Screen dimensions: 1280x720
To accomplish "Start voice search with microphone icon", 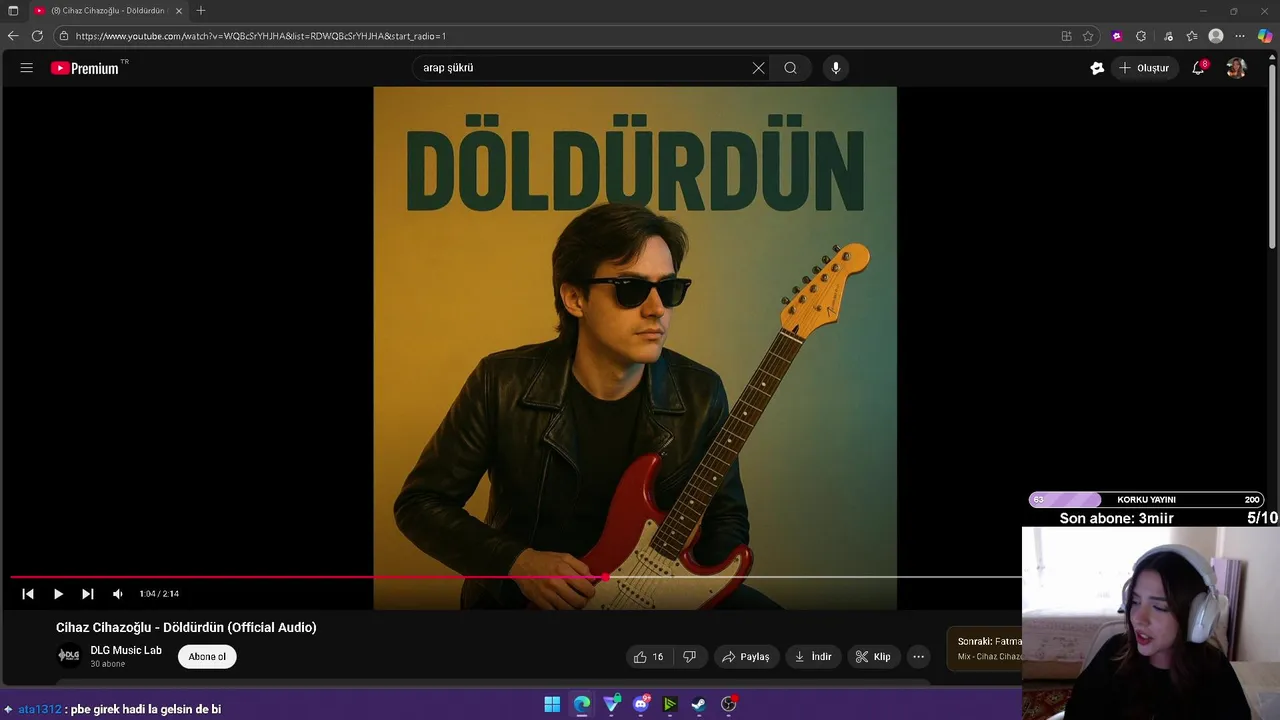I will click(x=836, y=68).
